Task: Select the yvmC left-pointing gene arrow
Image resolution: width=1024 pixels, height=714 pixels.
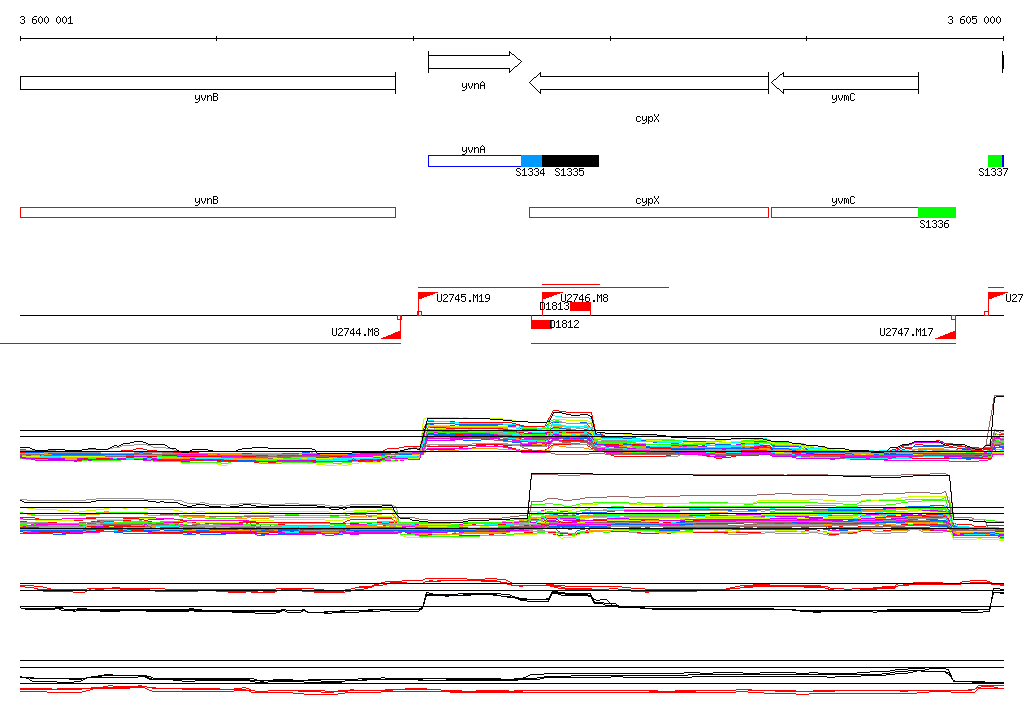Action: 844,84
